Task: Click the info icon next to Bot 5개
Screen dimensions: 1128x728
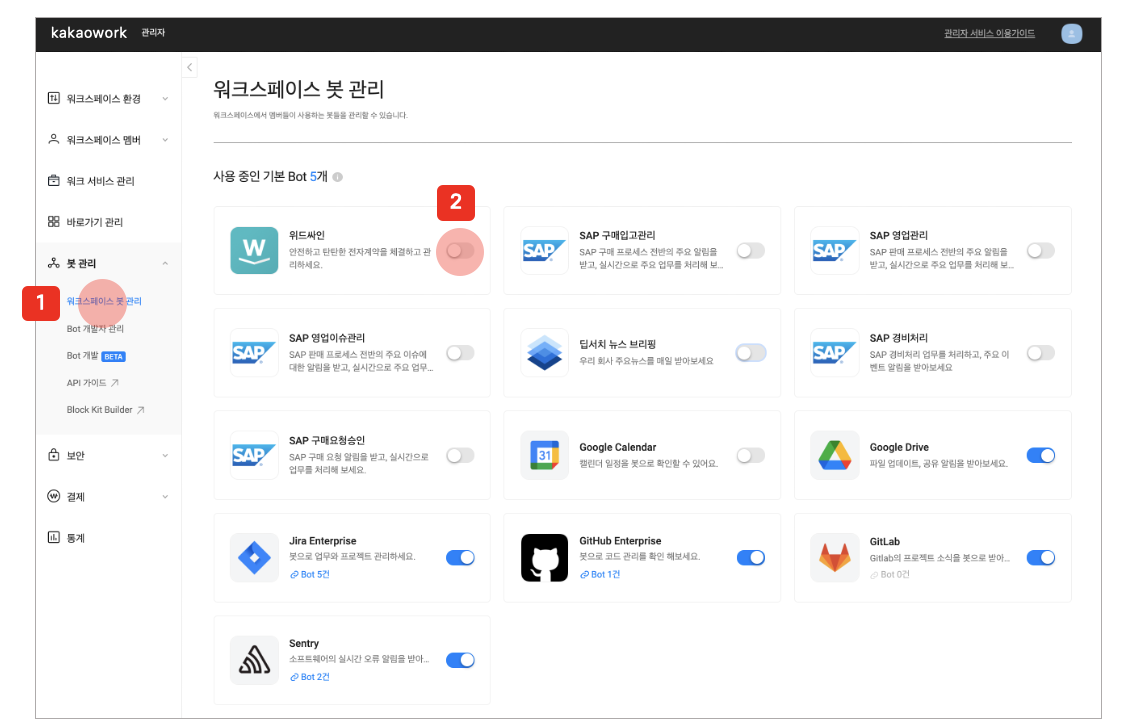Action: pos(337,177)
